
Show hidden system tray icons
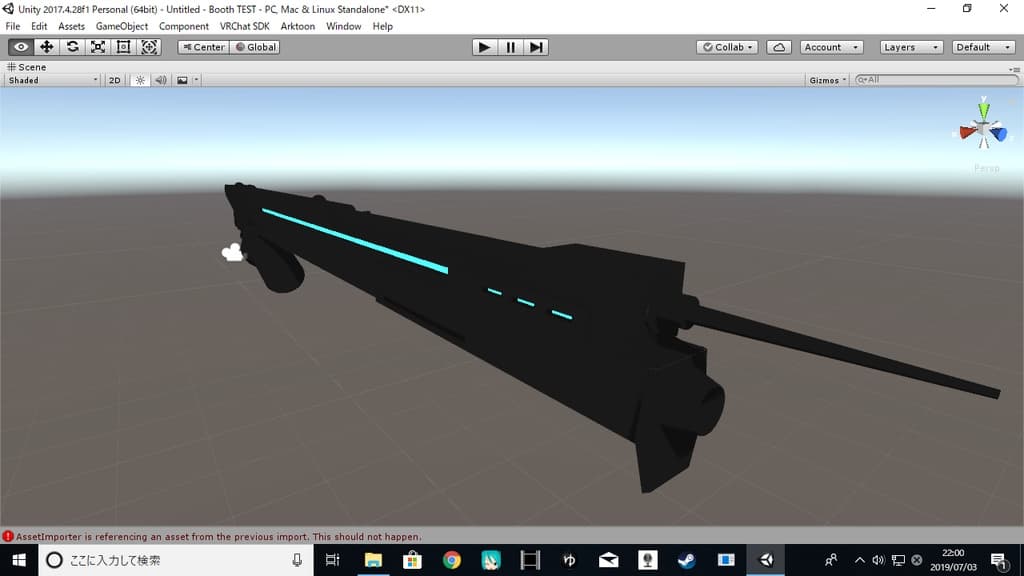click(859, 560)
